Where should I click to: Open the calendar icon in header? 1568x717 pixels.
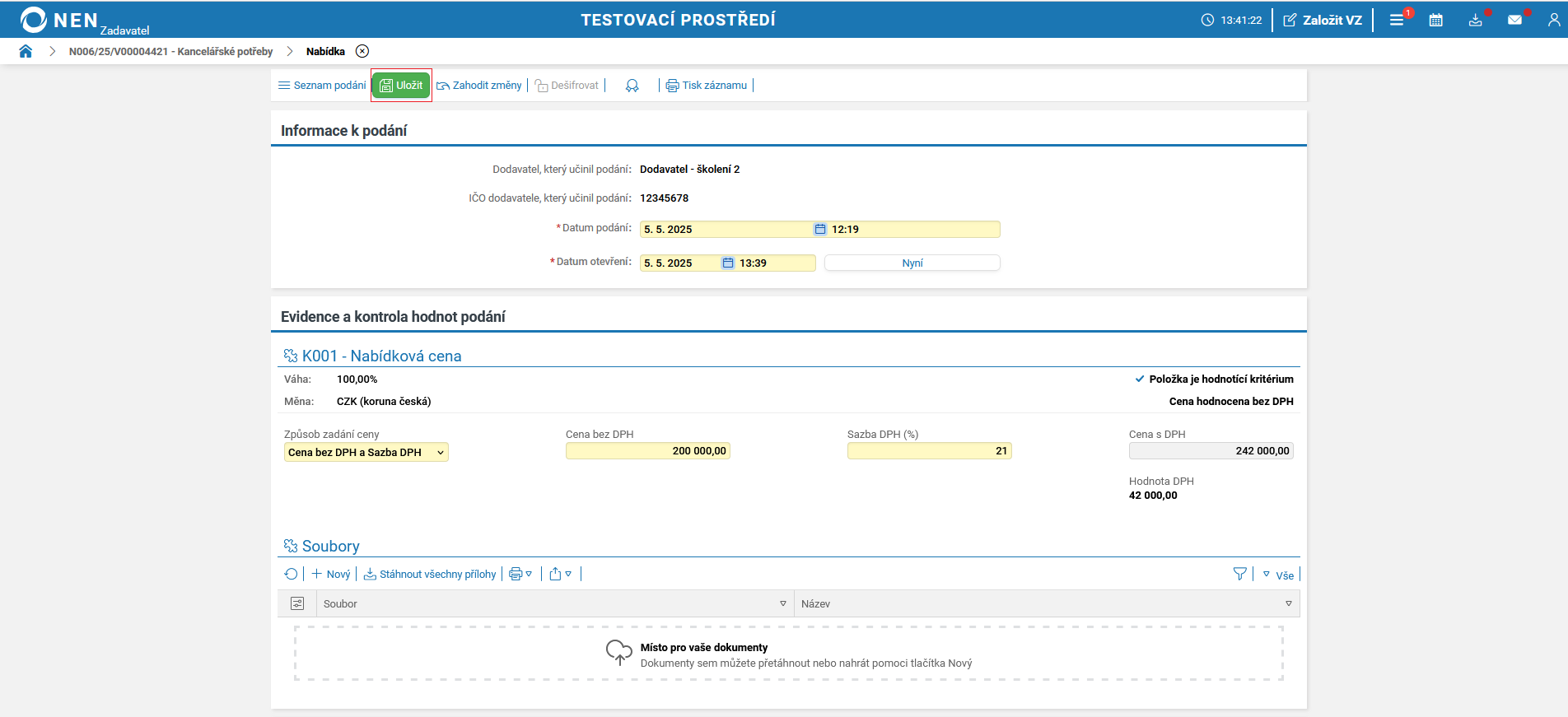[x=1435, y=20]
